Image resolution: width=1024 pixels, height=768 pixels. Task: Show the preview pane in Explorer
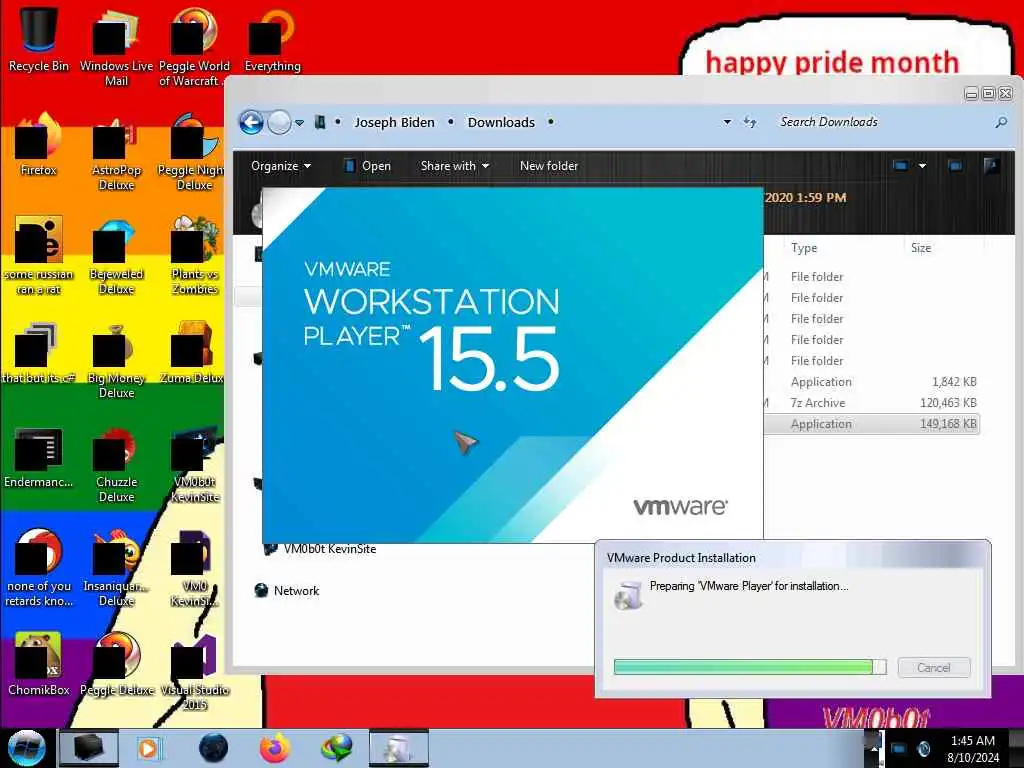pos(955,166)
